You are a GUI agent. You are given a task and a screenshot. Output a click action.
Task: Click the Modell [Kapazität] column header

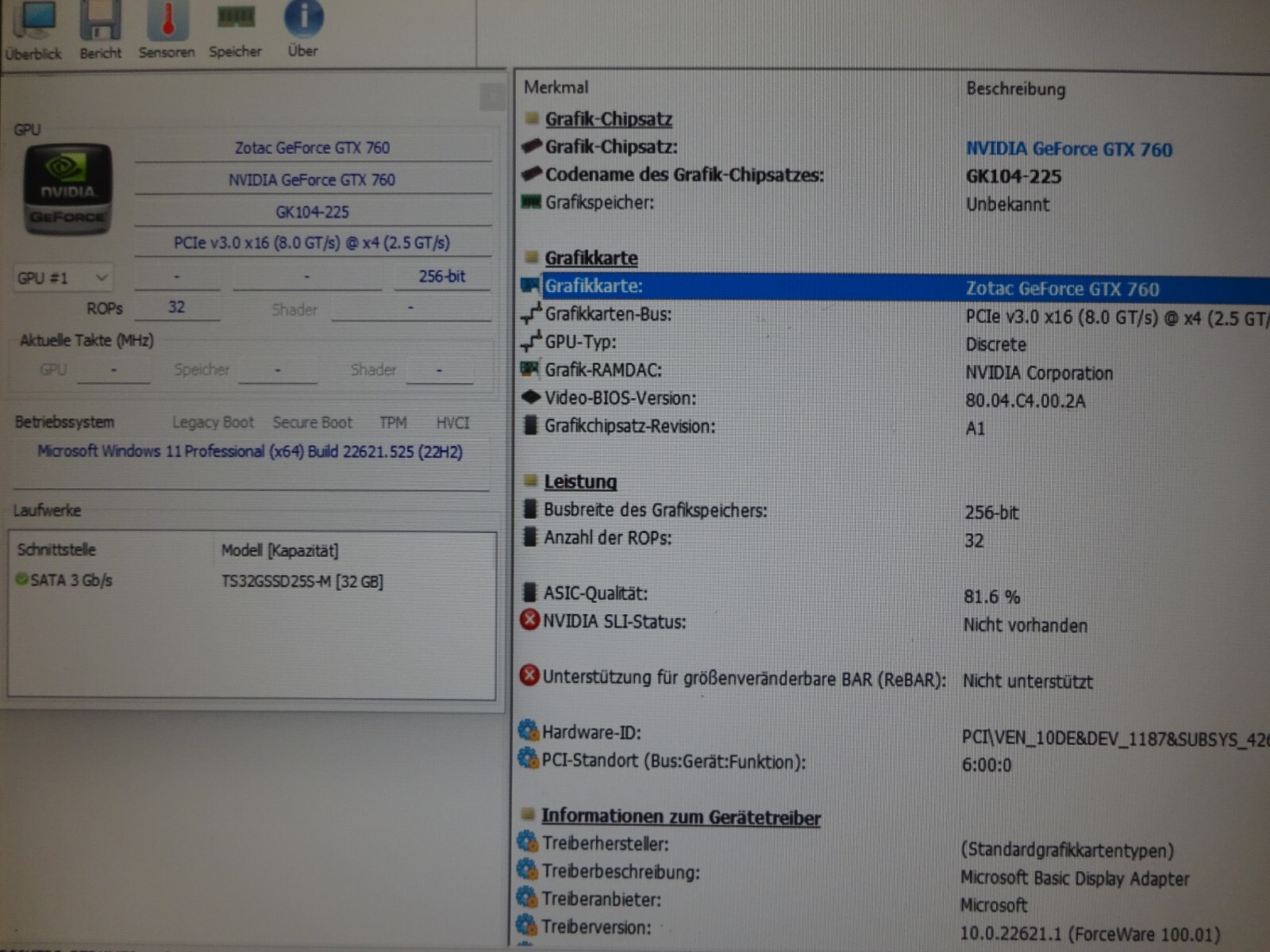coord(279,551)
